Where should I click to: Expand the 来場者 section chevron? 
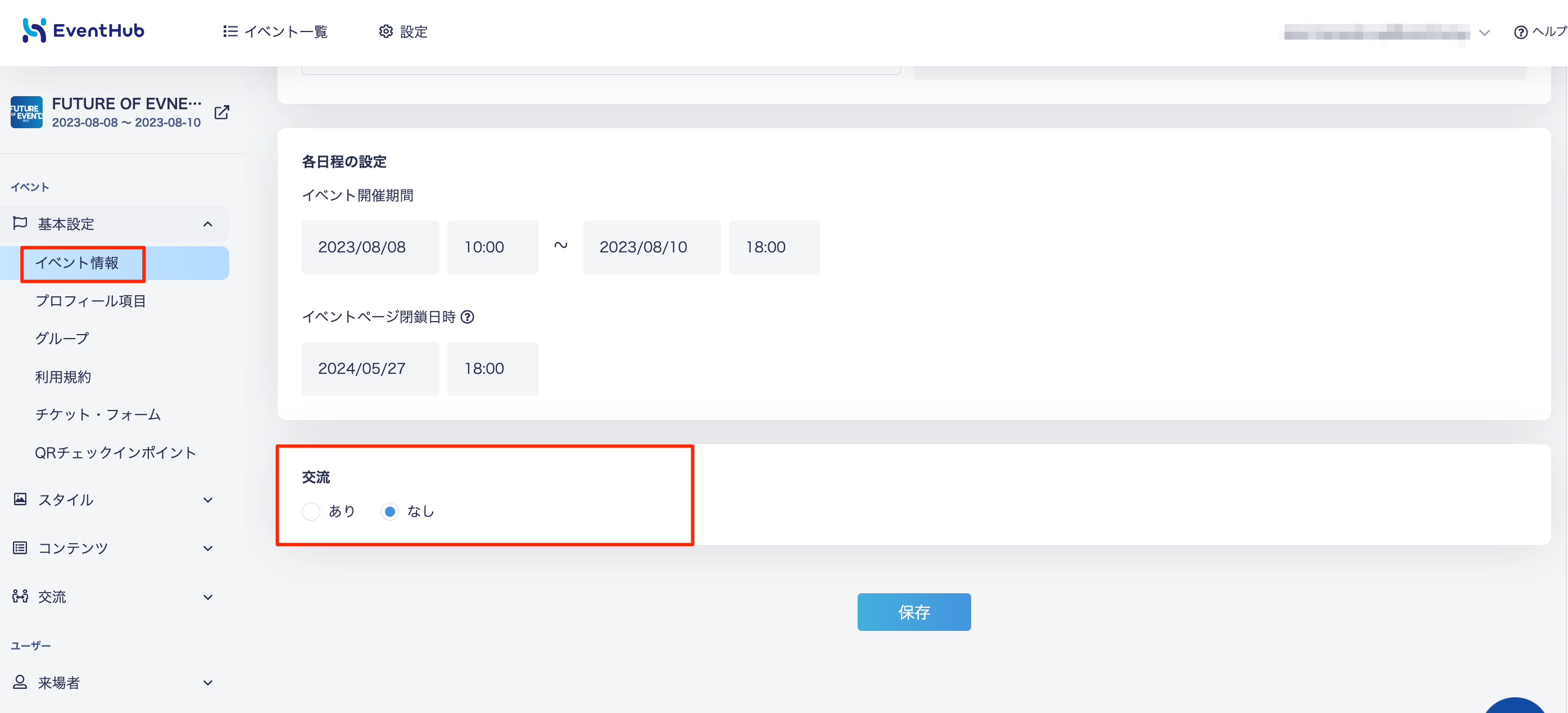click(x=207, y=683)
